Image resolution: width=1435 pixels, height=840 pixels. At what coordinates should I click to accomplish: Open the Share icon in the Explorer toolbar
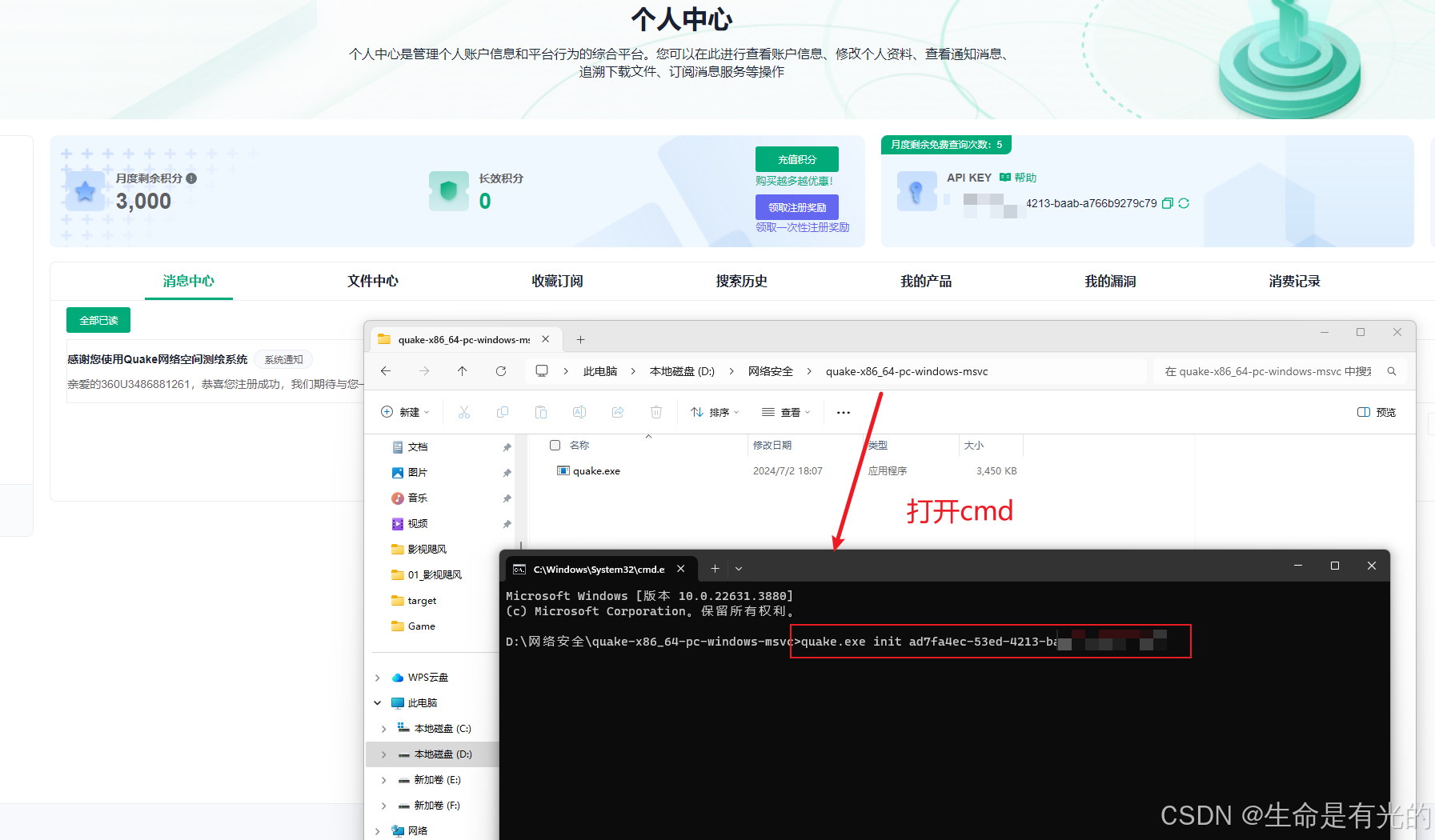click(618, 412)
